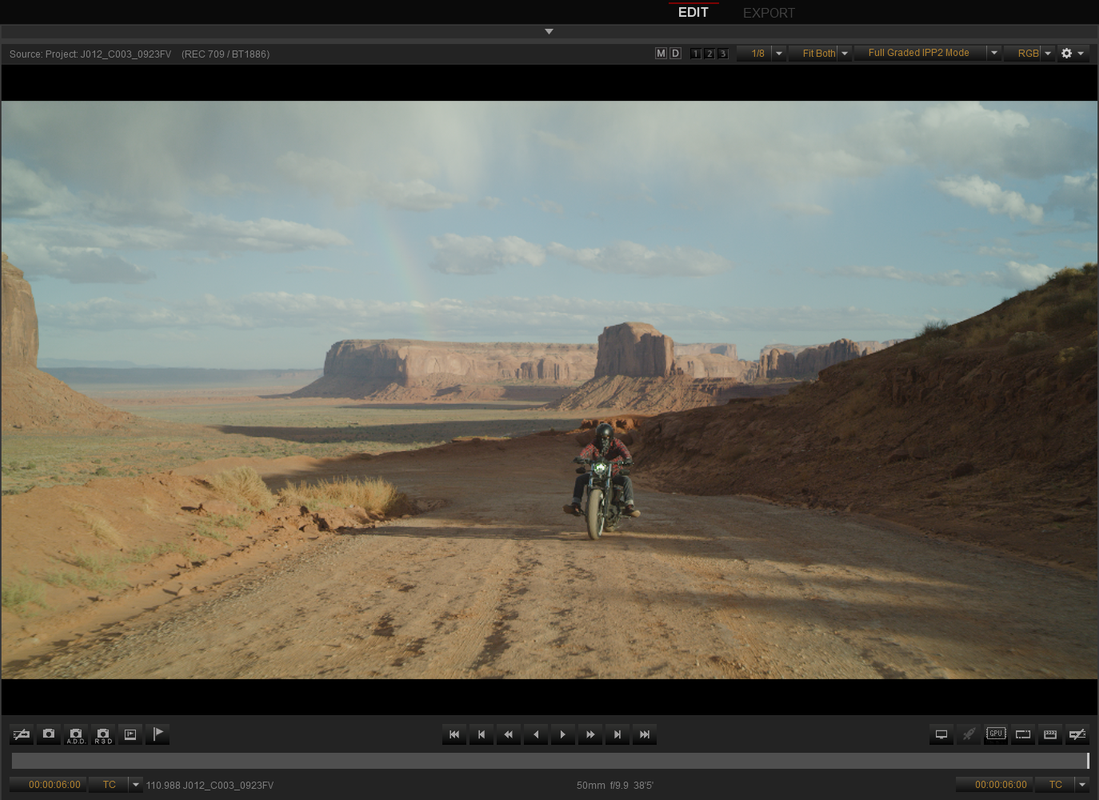Toggle the D button in viewer toolbar

tap(675, 53)
